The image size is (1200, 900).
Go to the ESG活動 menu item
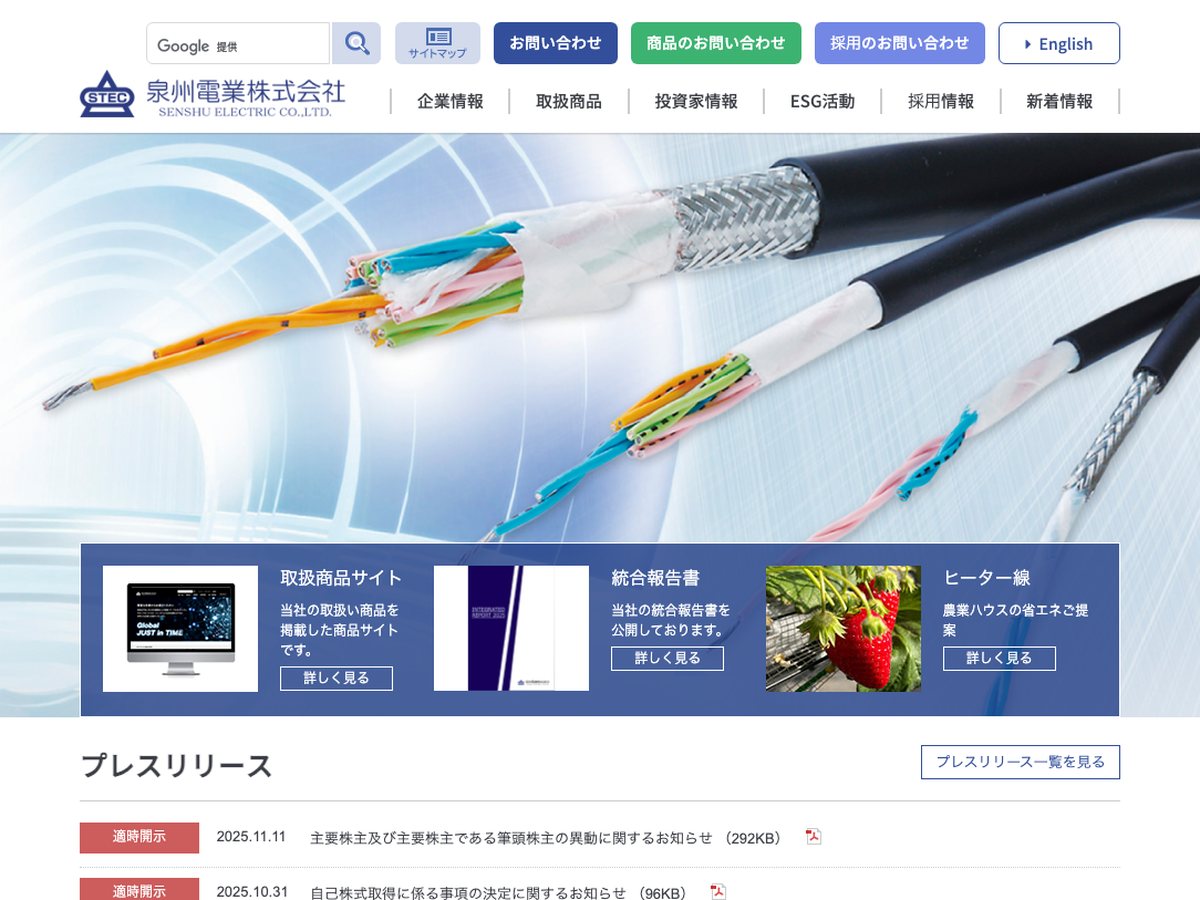[822, 101]
